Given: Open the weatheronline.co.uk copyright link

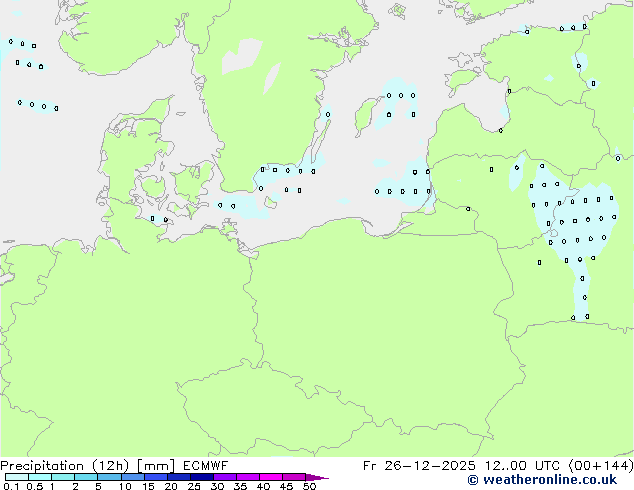Looking at the screenshot, I should (x=542, y=480).
